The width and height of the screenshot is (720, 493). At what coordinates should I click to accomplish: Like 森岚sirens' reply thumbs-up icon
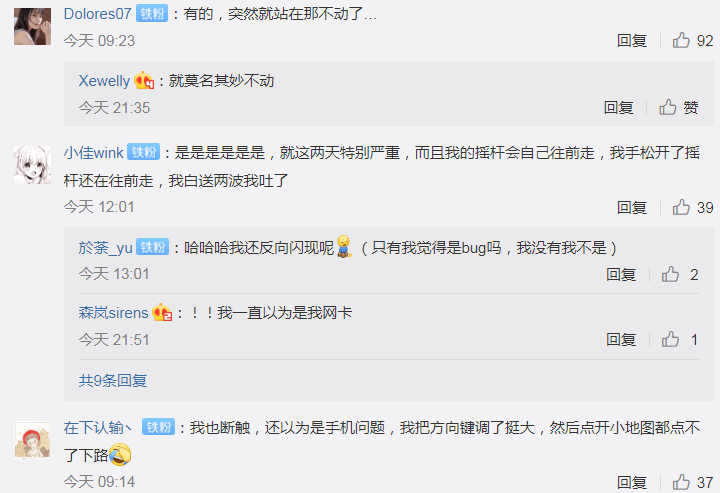click(x=670, y=339)
